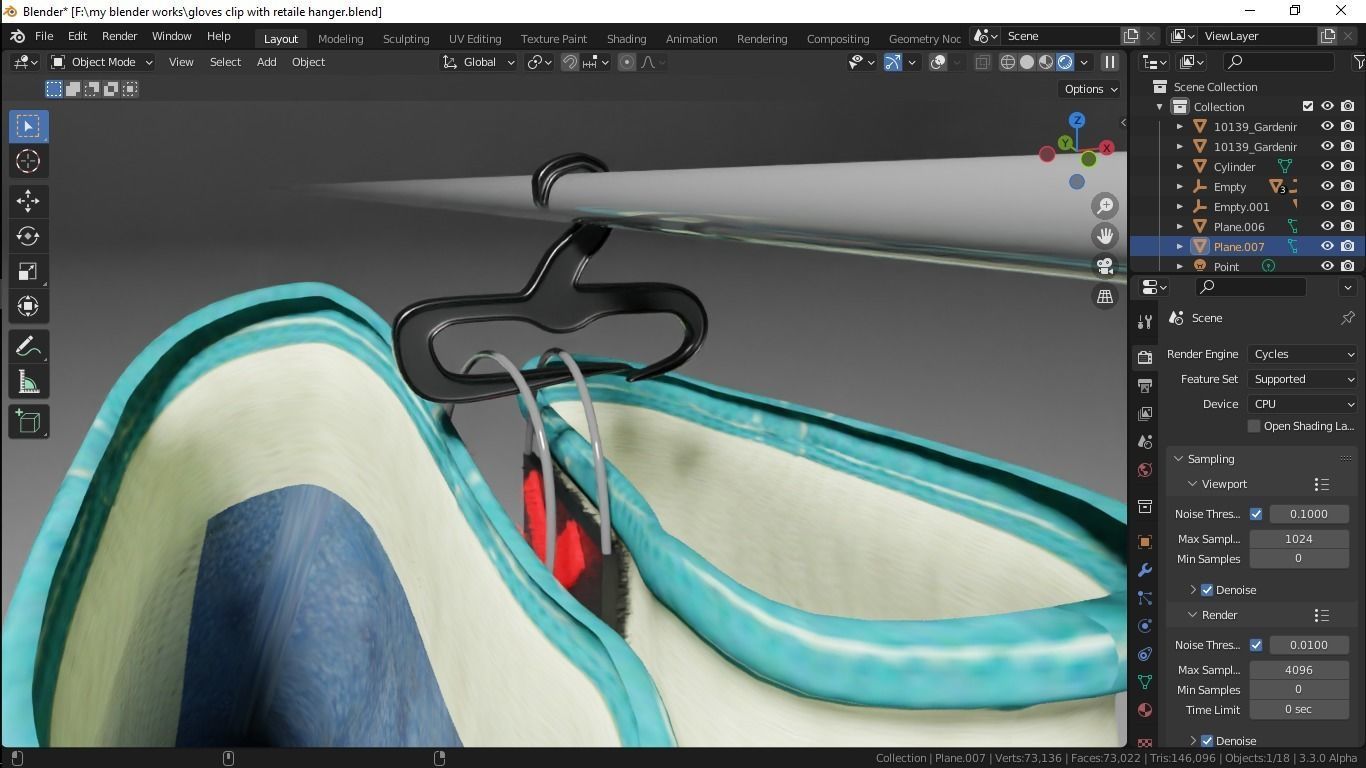The height and width of the screenshot is (768, 1366).
Task: Activate the Cursor tool
Action: [x=28, y=161]
